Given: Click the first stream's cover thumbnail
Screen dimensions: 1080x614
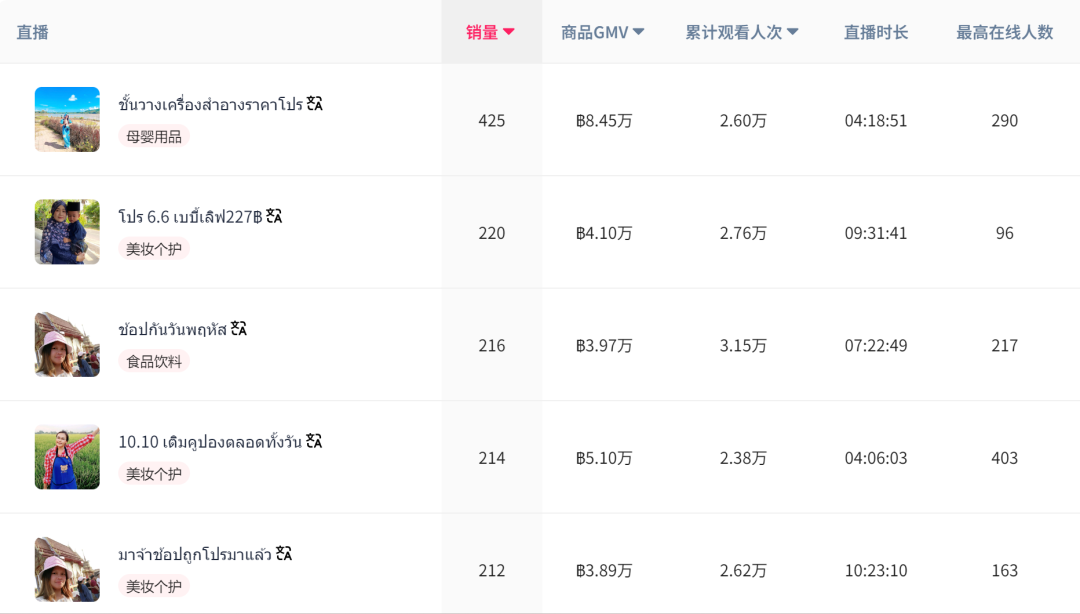Looking at the screenshot, I should point(67,119).
